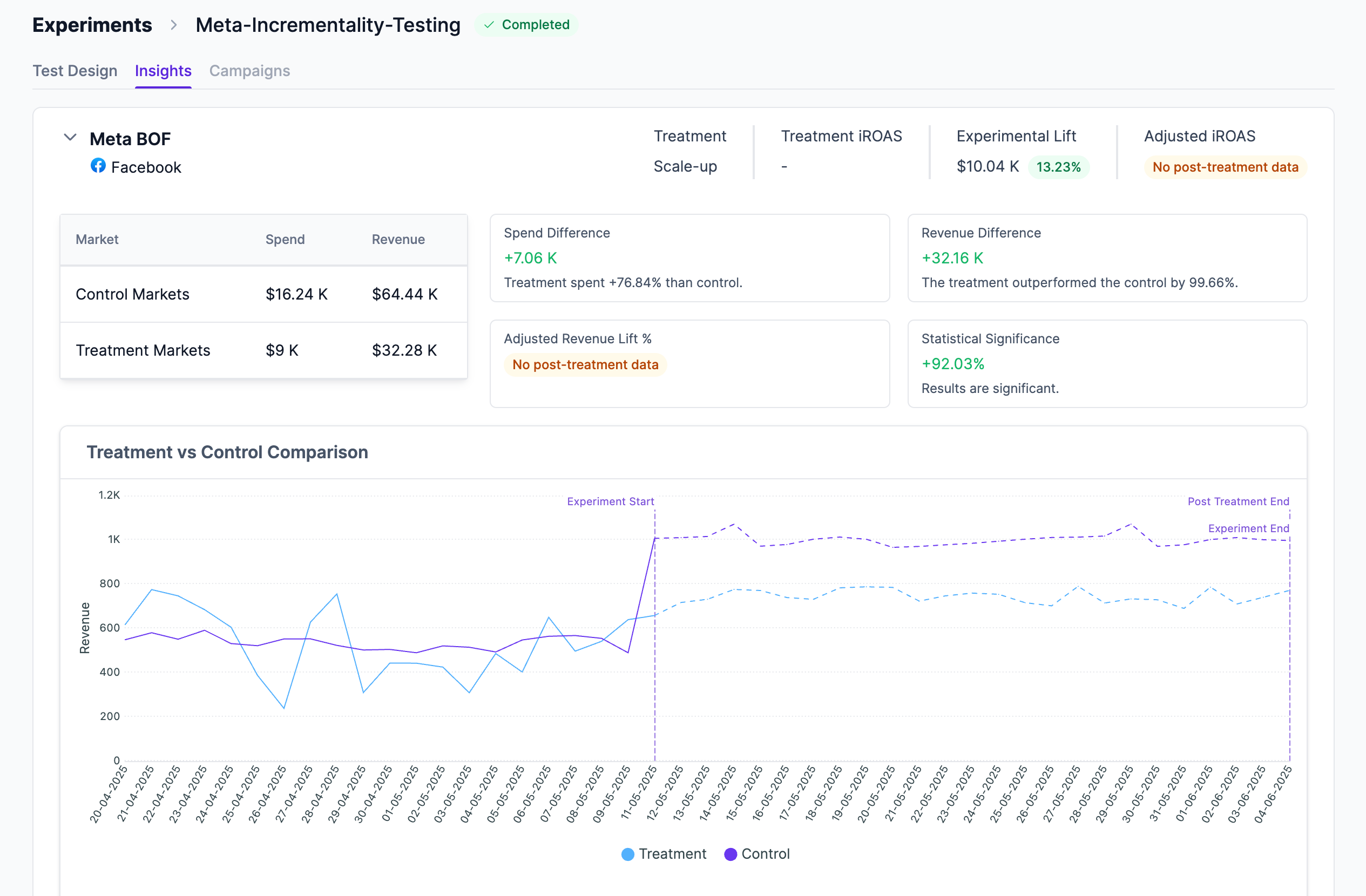This screenshot has height=896, width=1366.
Task: Click the Experiment End marker label
Action: click(x=1248, y=528)
